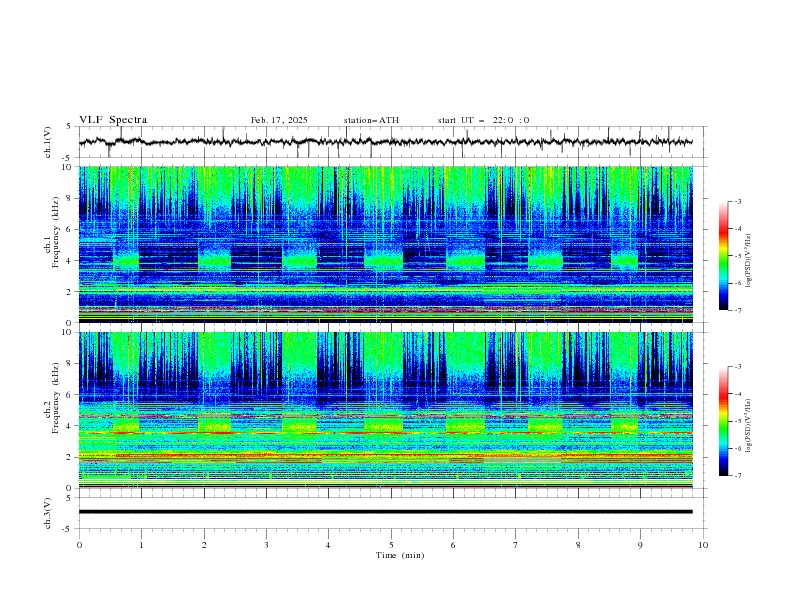Click the ch.1 spectrogram panel
Screen dimensions: 792x612
coord(386,244)
